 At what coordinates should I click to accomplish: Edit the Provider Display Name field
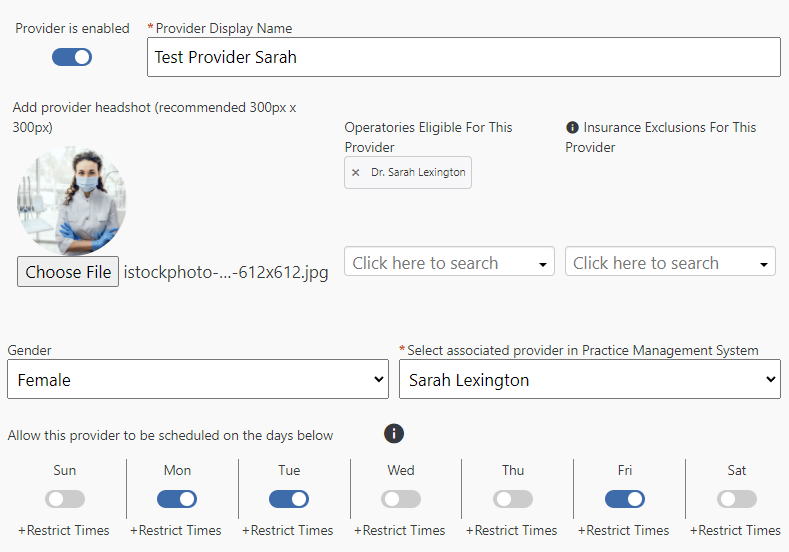tap(463, 57)
